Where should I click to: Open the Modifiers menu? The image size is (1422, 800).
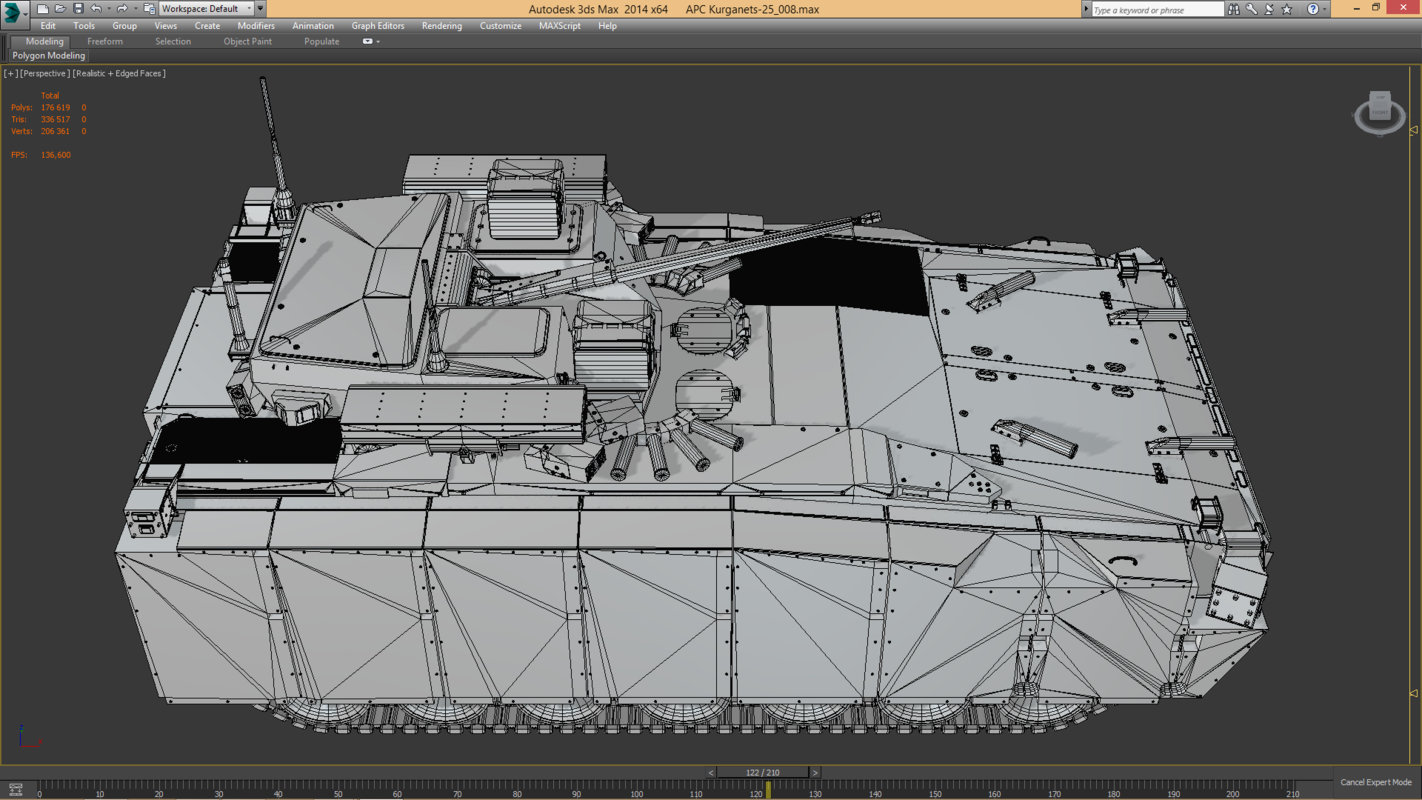pyautogui.click(x=255, y=26)
